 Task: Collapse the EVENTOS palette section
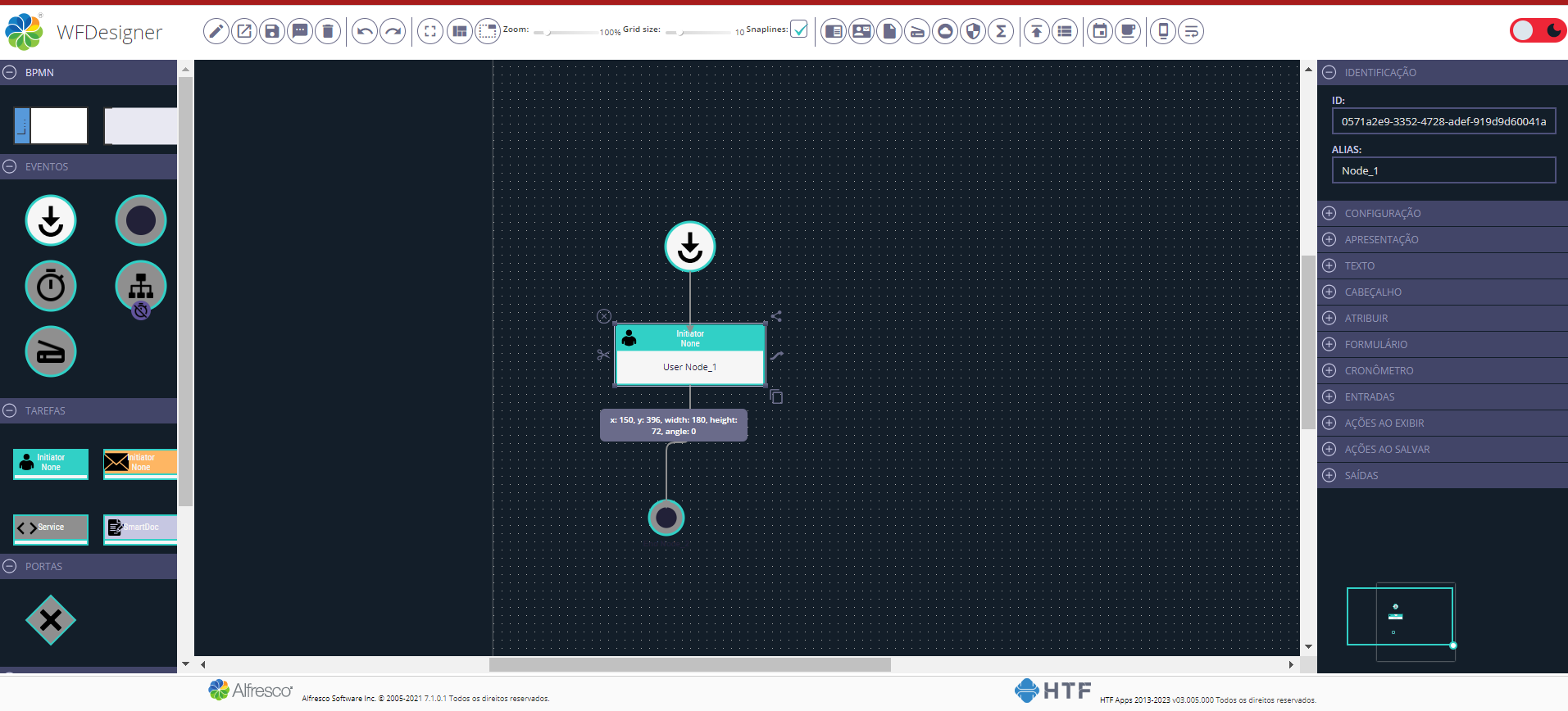point(10,166)
